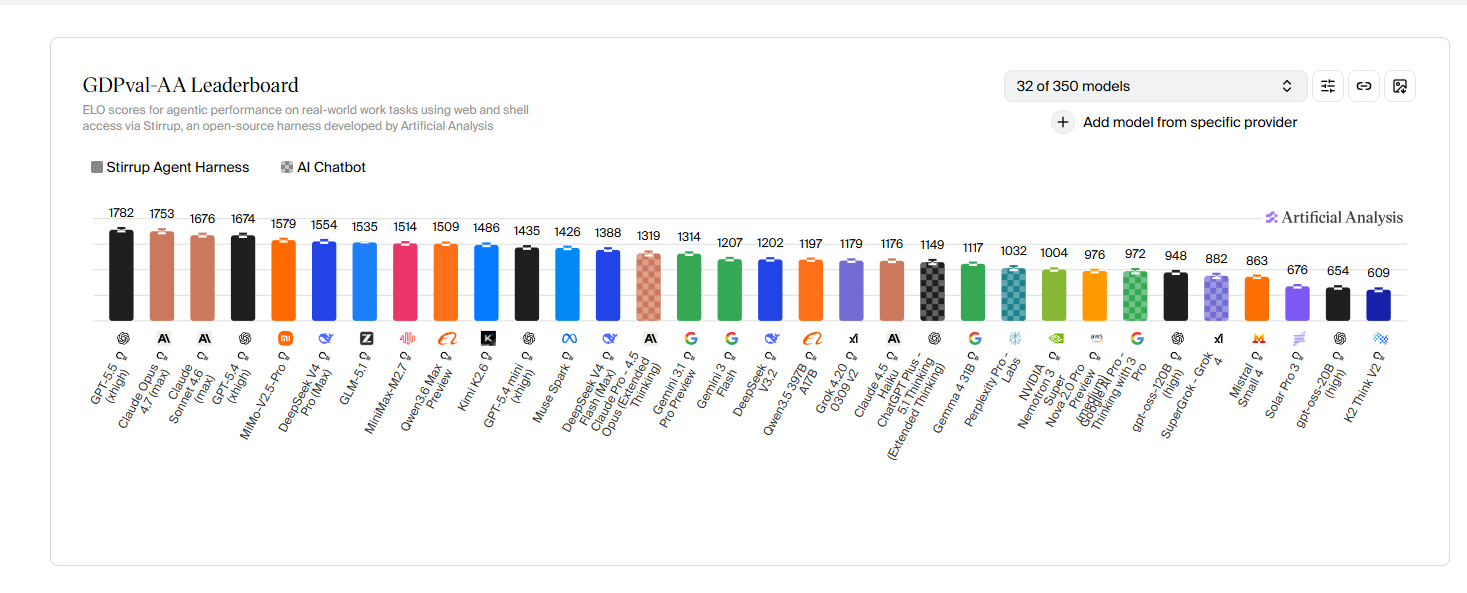Click the Google logo under Gemini 3.1 Pro Preview
This screenshot has height=593, width=1467.
click(x=691, y=338)
